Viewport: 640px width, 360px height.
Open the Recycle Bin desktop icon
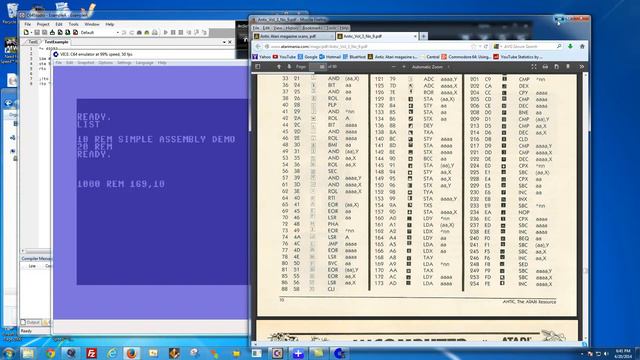[12, 13]
